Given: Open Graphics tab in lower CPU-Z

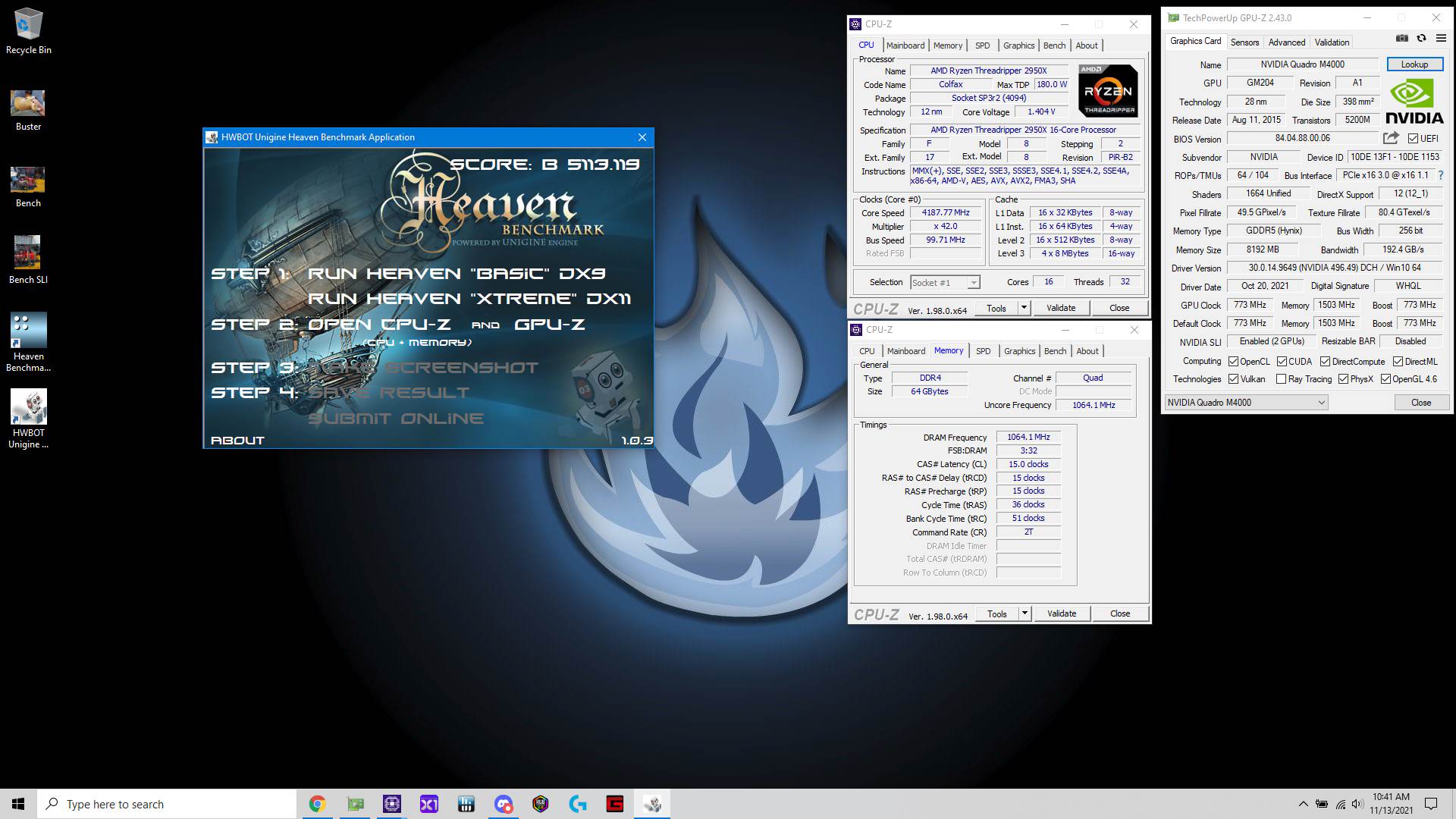Looking at the screenshot, I should [1019, 351].
